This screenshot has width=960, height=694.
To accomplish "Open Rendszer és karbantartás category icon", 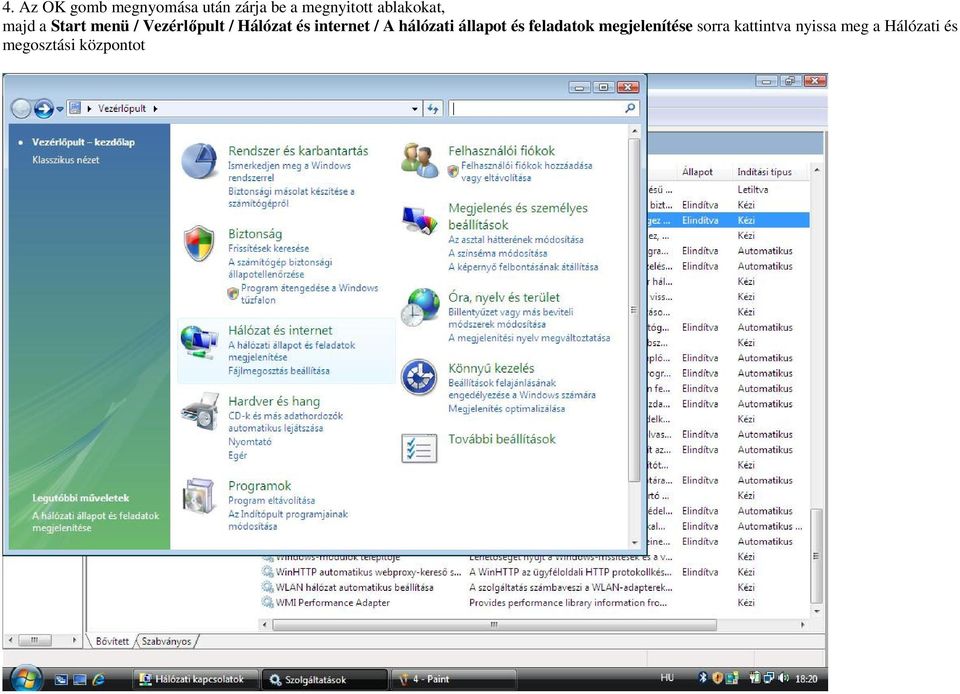I will click(x=200, y=160).
